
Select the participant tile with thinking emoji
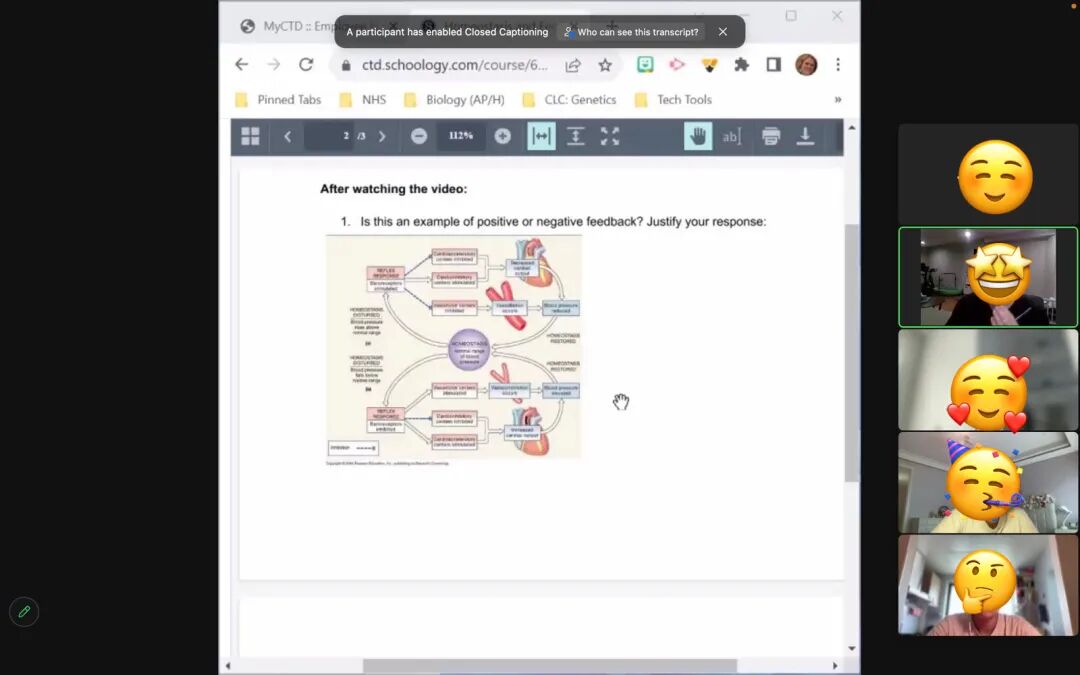coord(988,585)
